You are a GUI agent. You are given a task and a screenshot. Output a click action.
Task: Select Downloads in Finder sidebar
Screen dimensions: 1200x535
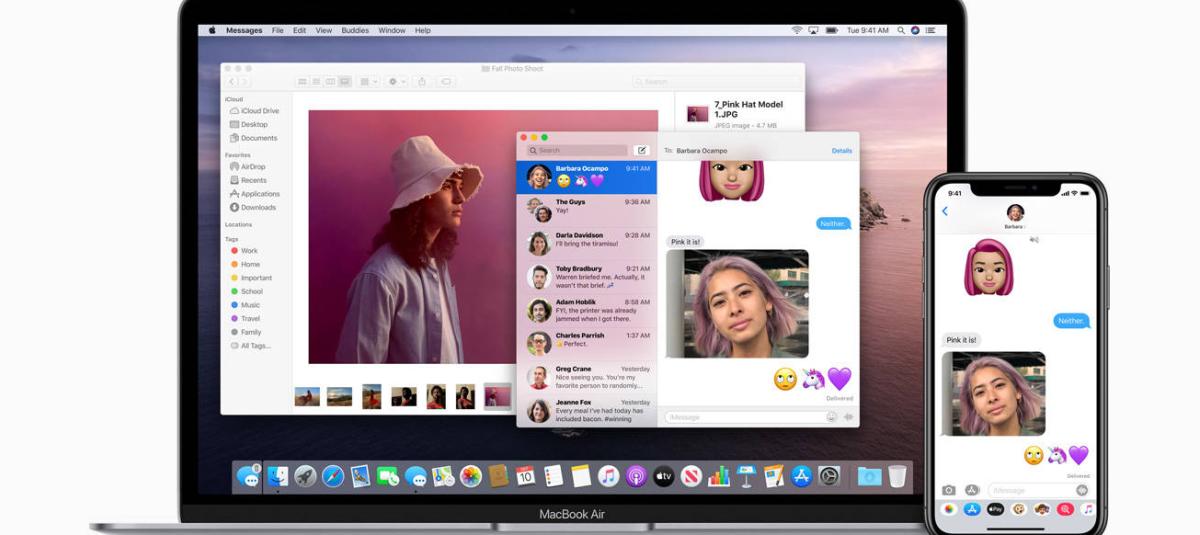252,208
